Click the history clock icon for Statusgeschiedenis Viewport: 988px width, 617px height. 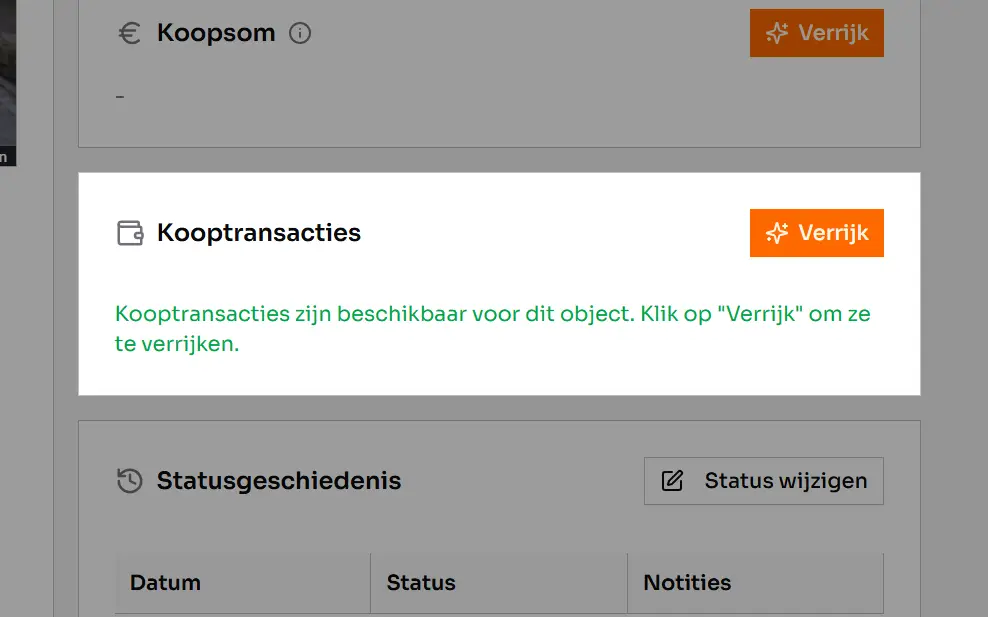[x=128, y=481]
